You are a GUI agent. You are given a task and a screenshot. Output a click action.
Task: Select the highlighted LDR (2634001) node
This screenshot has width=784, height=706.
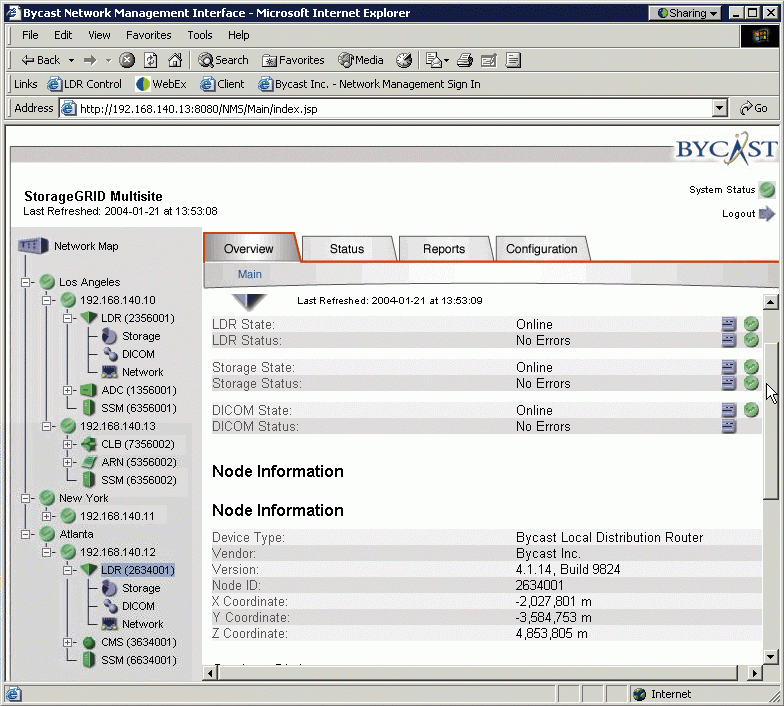pos(138,570)
